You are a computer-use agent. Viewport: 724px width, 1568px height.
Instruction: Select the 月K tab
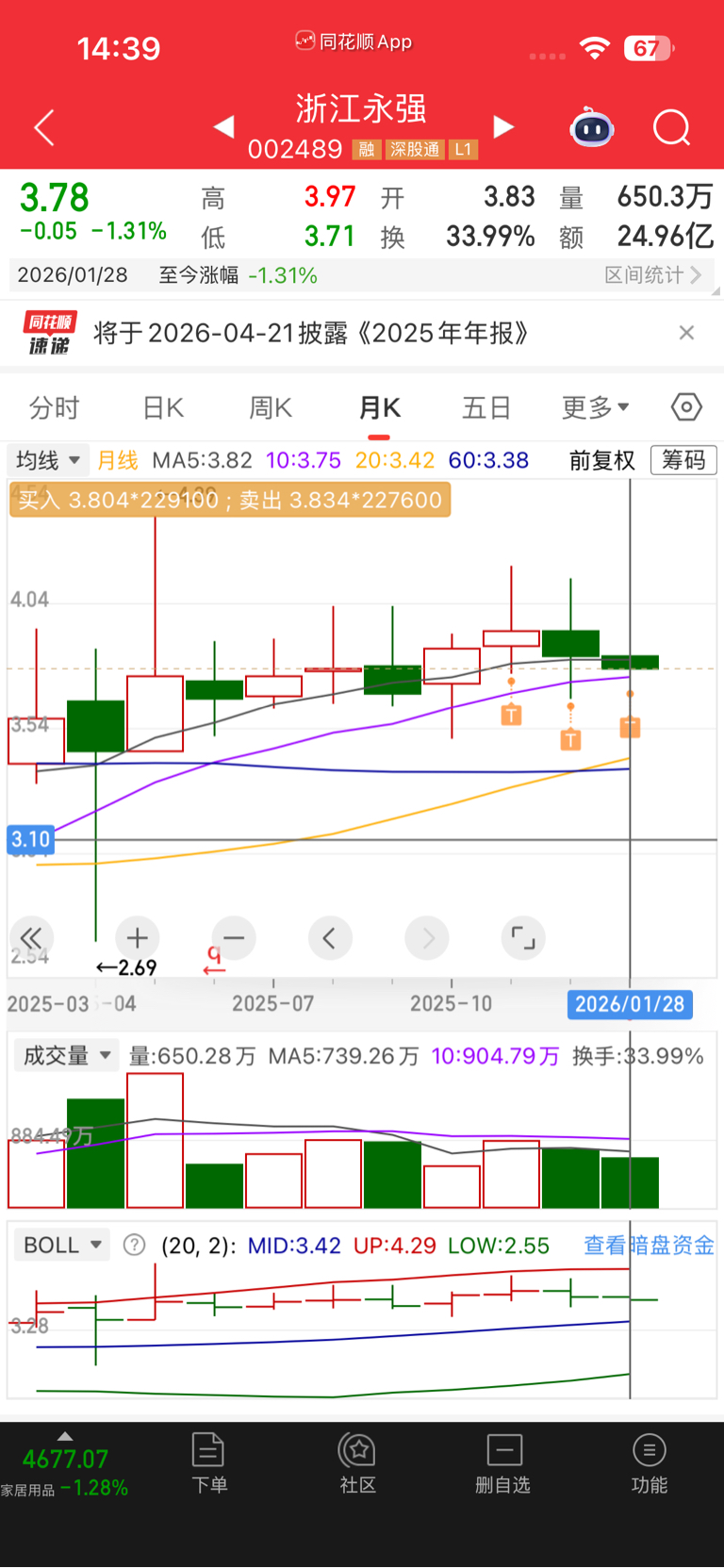(x=380, y=407)
